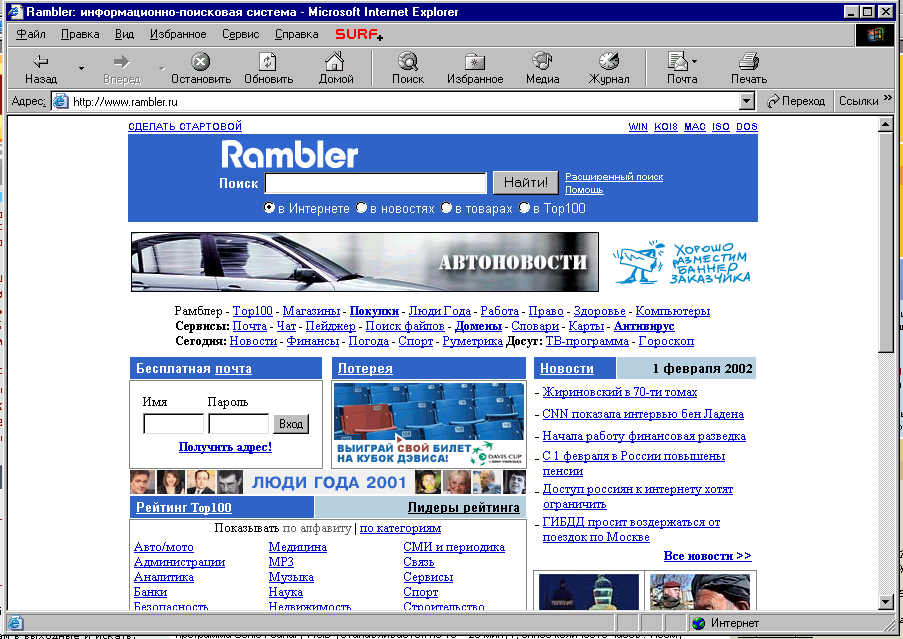The image size is (903, 639).
Task: Open 'CNN показала интервью бен Ладена' news
Action: 643,414
